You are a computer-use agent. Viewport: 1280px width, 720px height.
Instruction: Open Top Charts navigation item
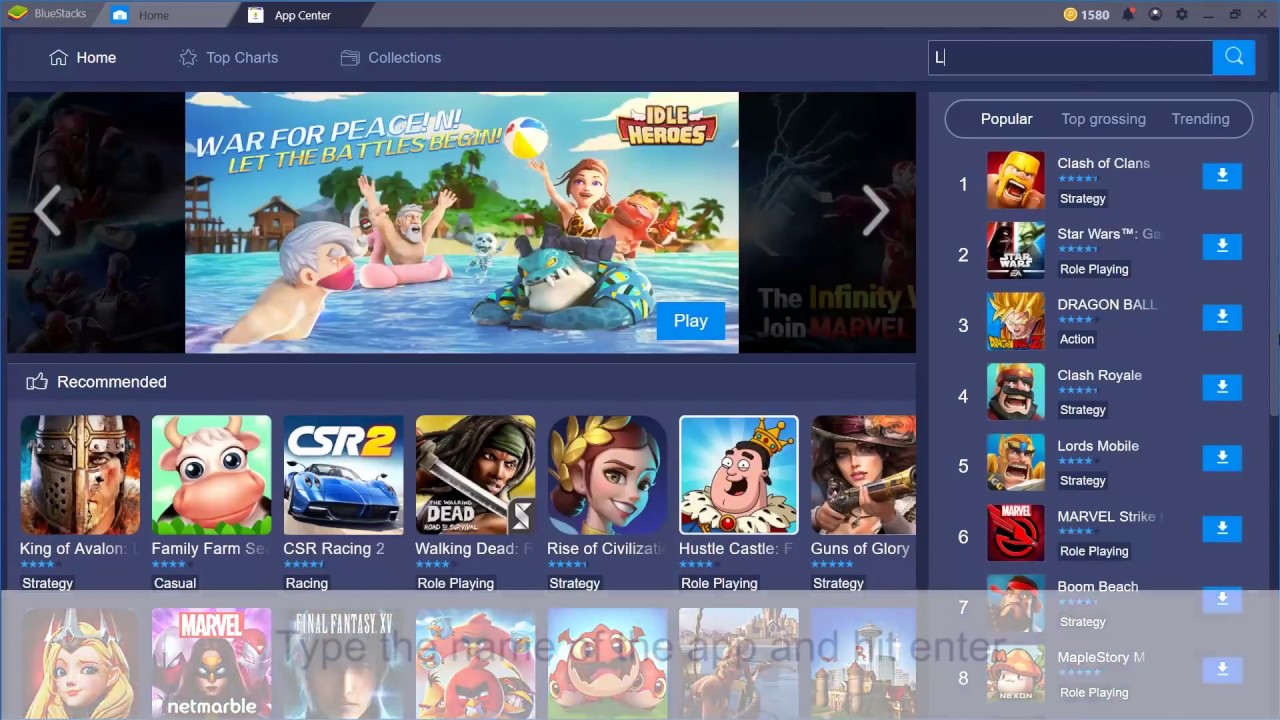click(229, 57)
